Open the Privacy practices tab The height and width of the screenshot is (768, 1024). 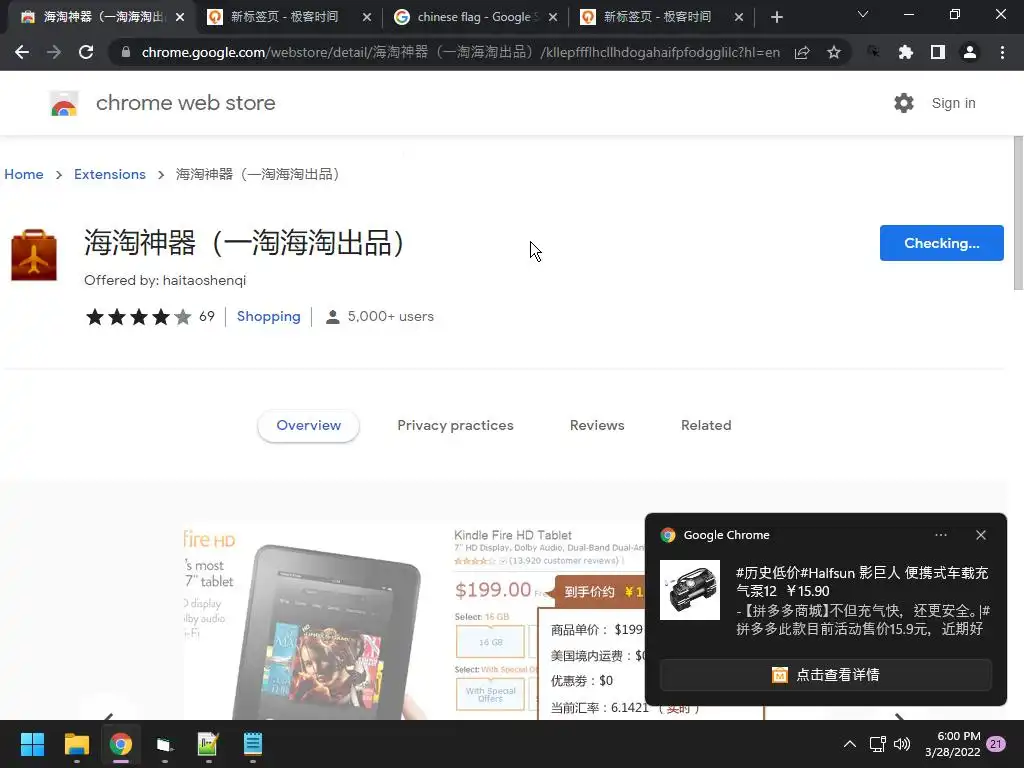click(455, 425)
